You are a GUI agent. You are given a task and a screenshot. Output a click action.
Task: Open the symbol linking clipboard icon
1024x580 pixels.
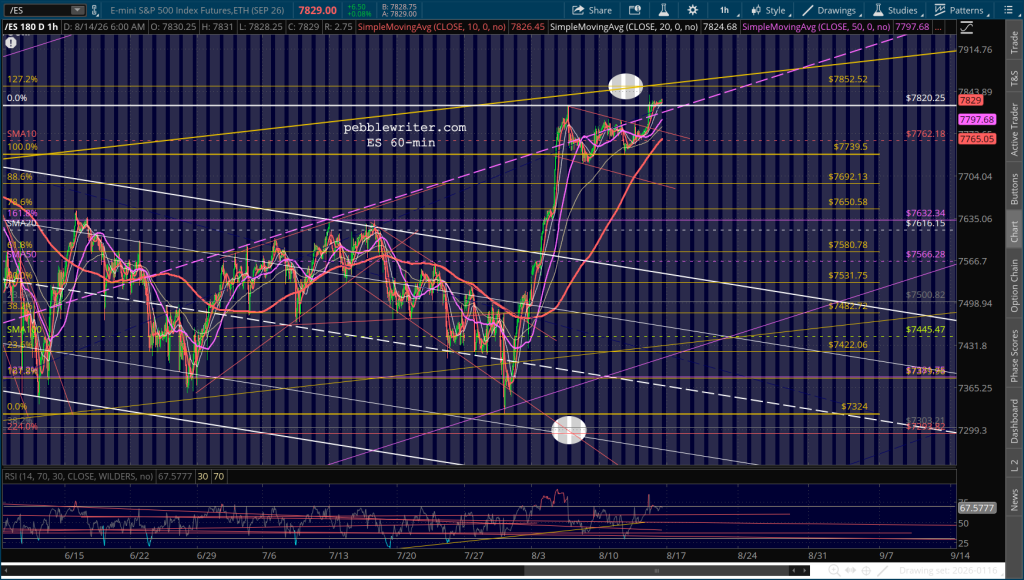point(95,10)
